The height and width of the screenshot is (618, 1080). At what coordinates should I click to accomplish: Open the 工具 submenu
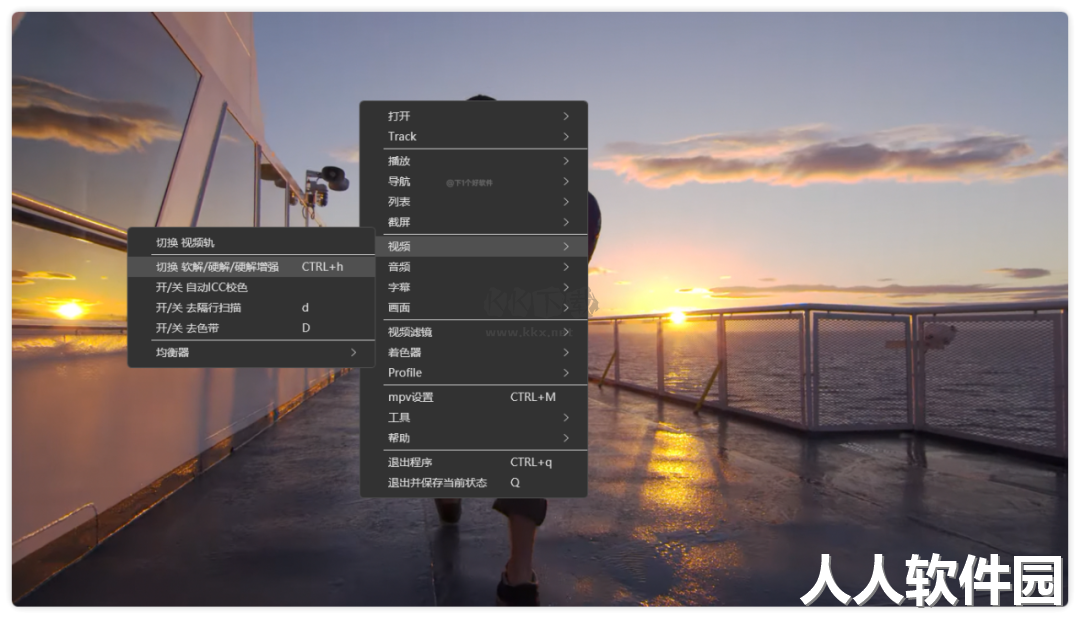point(474,418)
